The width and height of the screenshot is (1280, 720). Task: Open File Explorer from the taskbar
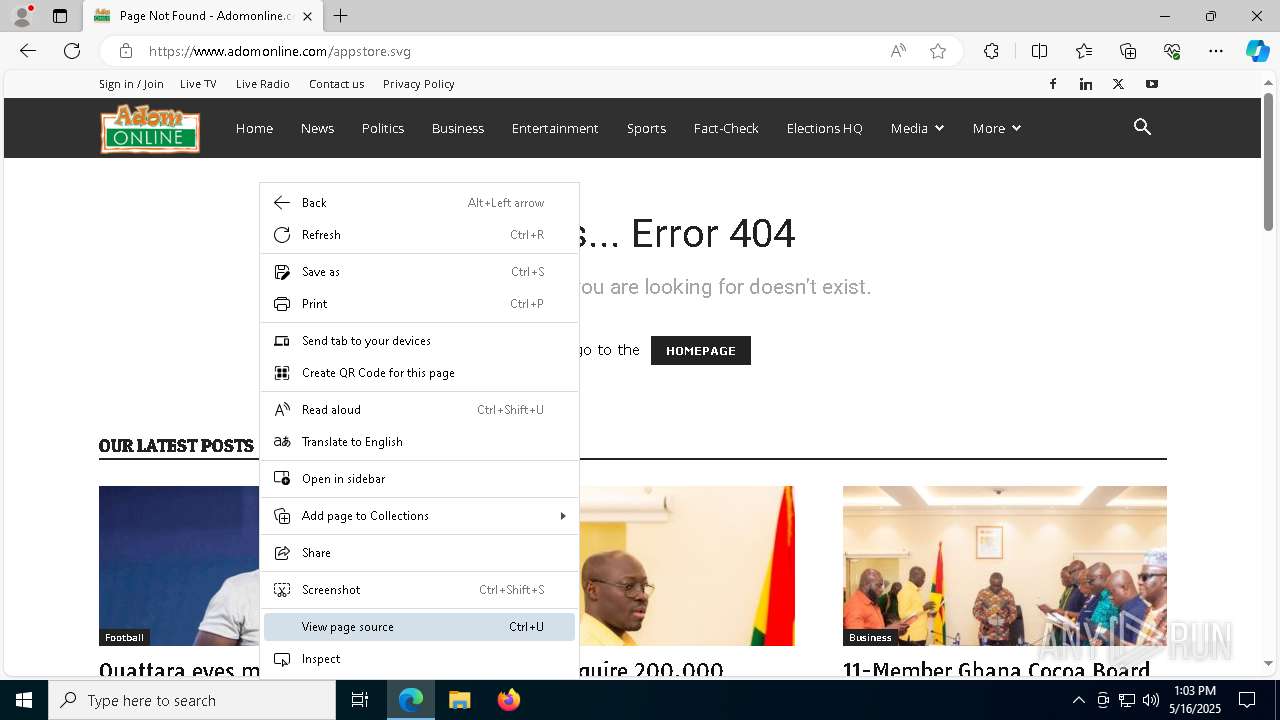click(x=460, y=700)
